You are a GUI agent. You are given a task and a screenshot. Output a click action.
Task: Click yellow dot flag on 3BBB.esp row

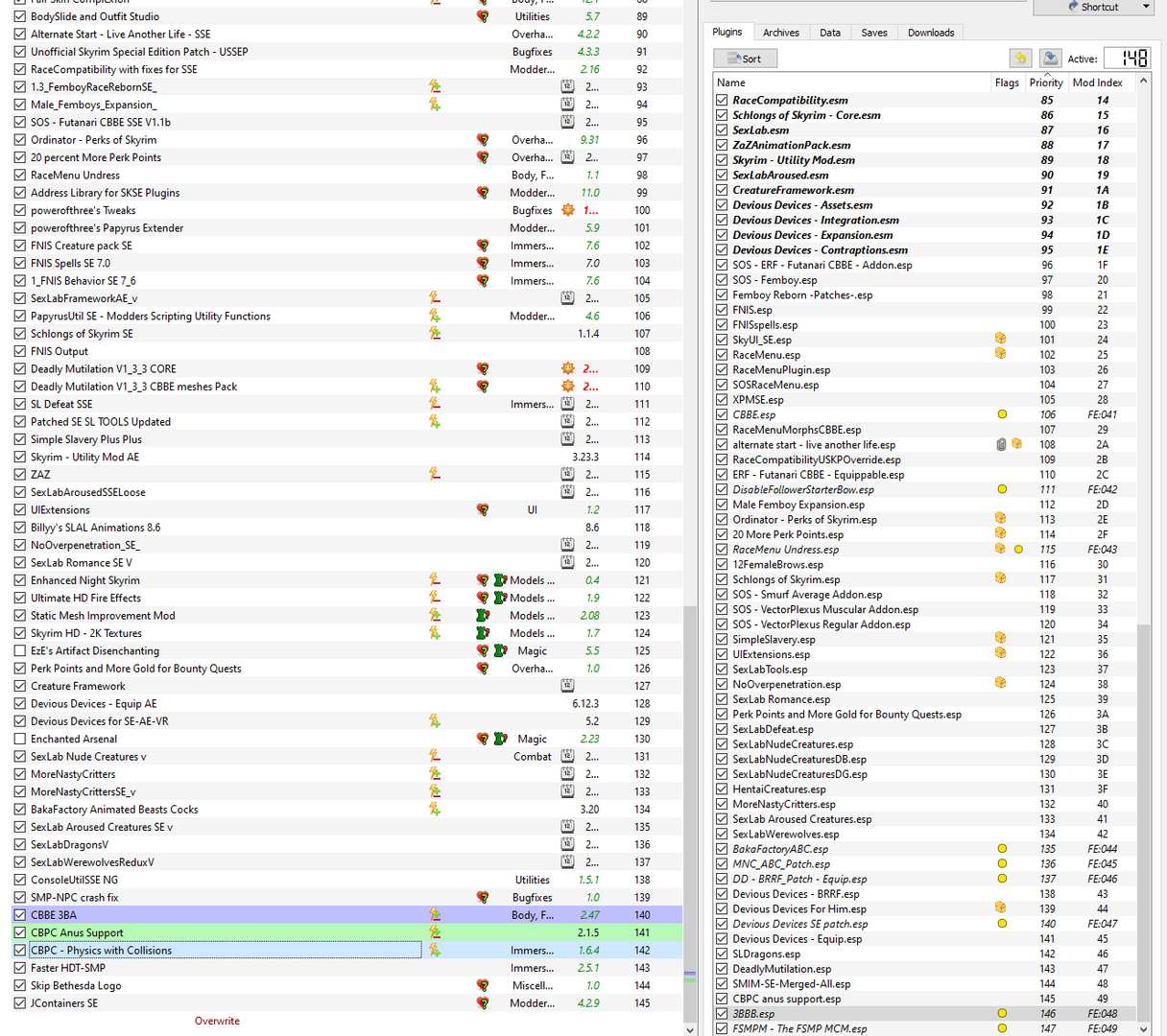pos(1002,1013)
